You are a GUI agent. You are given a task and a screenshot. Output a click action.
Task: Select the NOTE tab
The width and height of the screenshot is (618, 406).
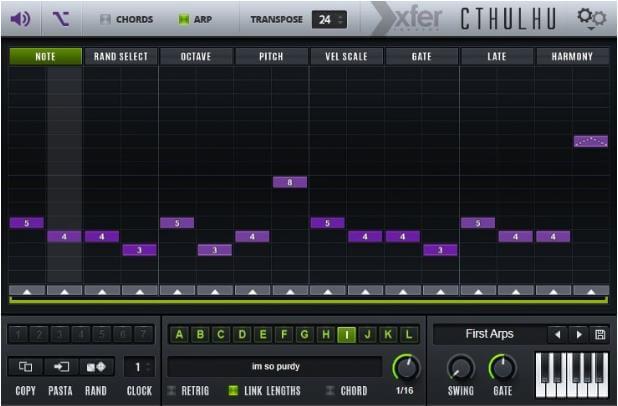coord(45,56)
